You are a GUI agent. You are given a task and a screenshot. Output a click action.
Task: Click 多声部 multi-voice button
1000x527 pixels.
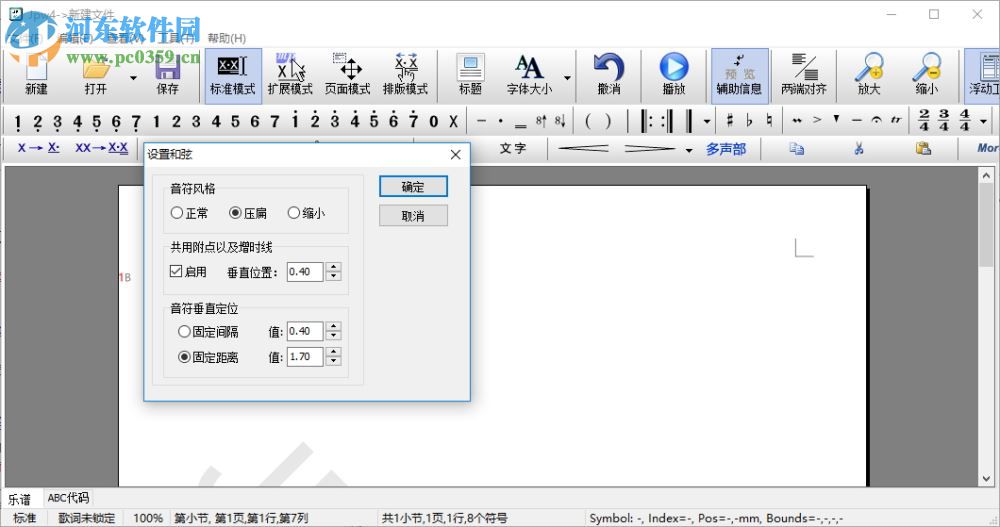click(x=726, y=149)
